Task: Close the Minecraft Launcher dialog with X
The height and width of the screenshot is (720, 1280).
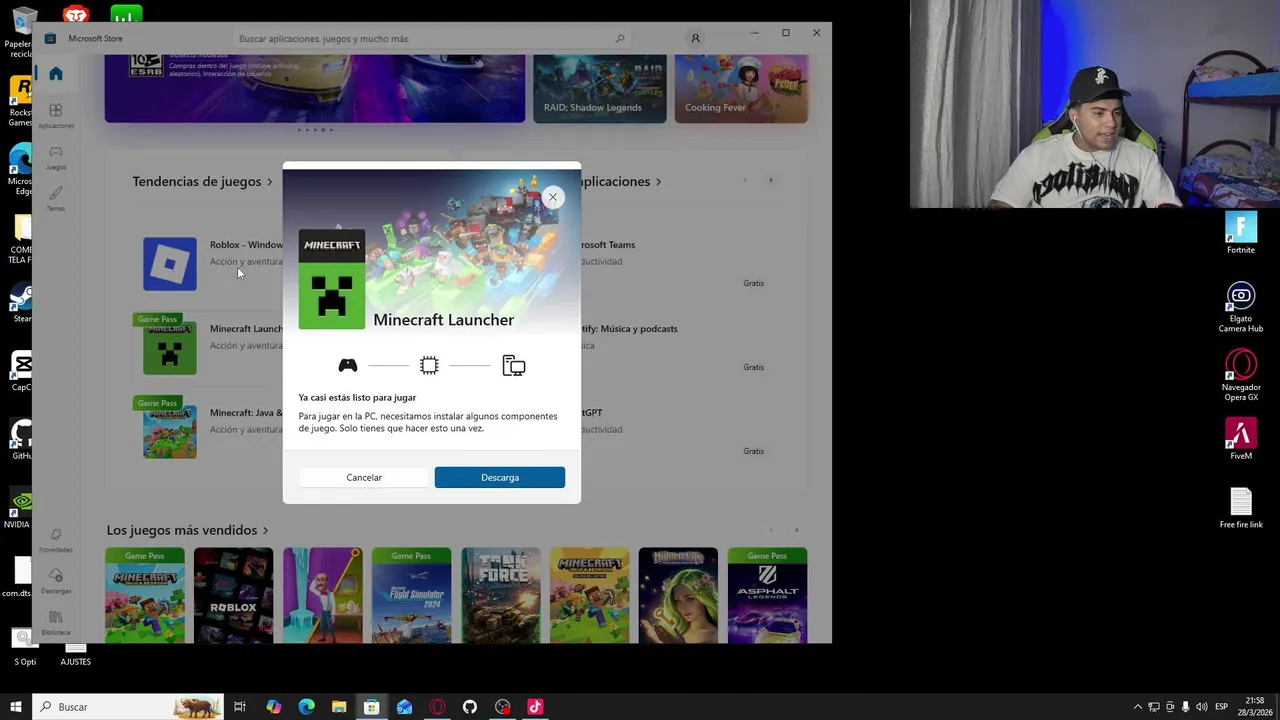Action: (552, 197)
